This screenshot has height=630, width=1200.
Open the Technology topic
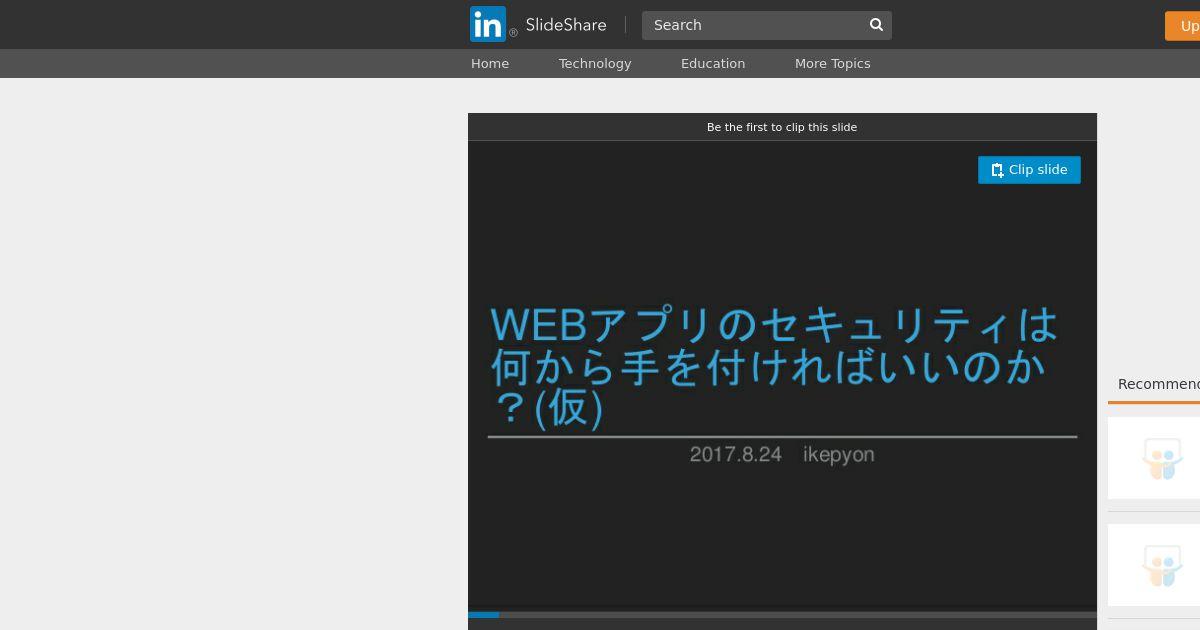coord(595,63)
